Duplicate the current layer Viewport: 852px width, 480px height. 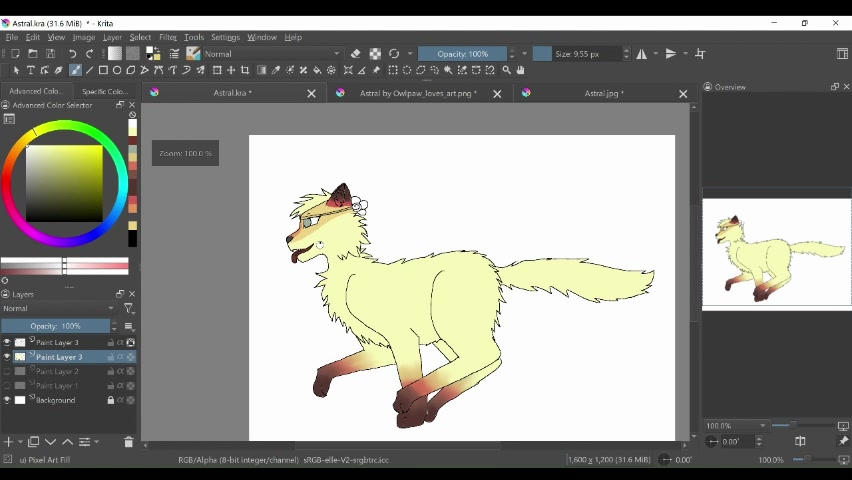33,442
